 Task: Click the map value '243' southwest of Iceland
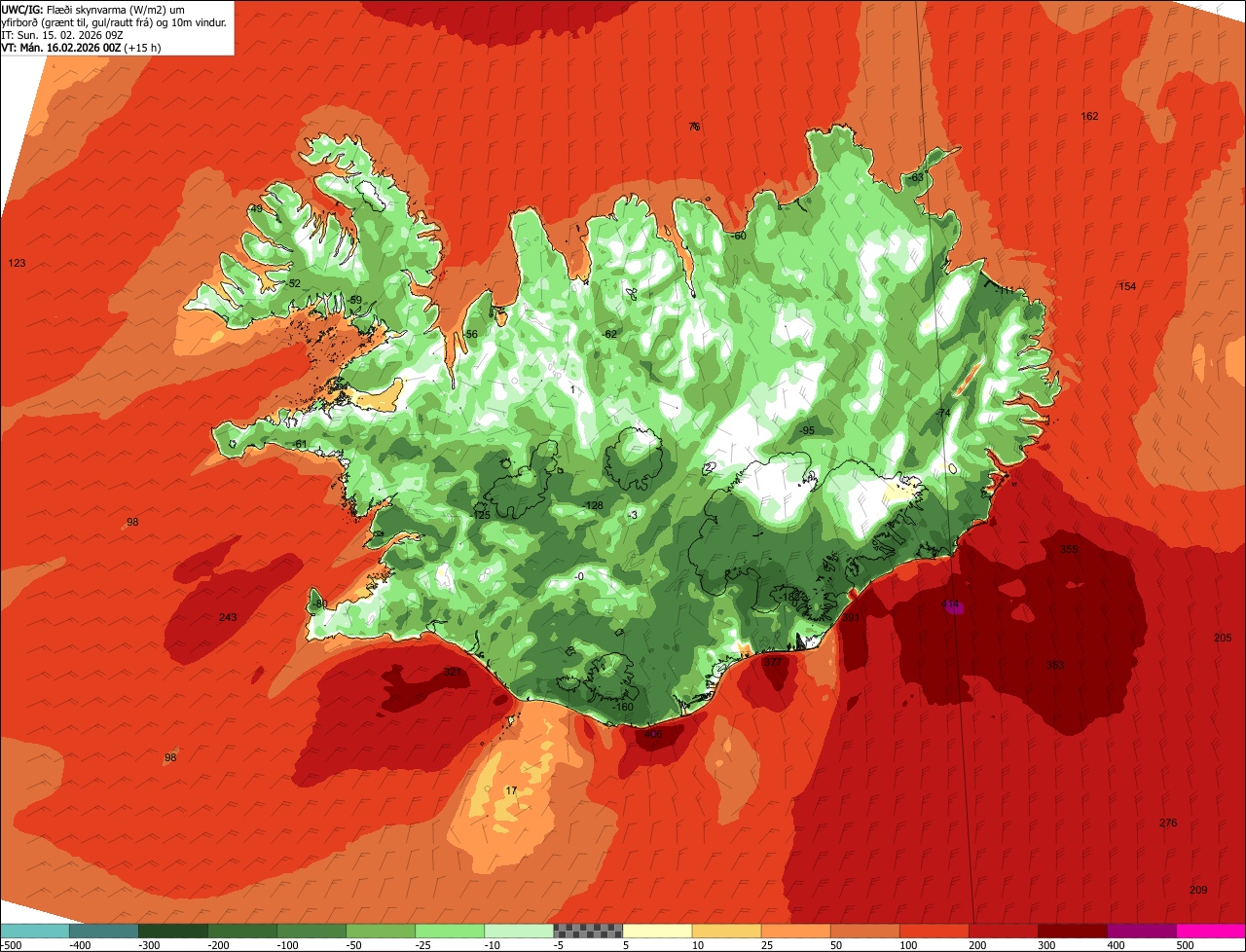pyautogui.click(x=228, y=618)
